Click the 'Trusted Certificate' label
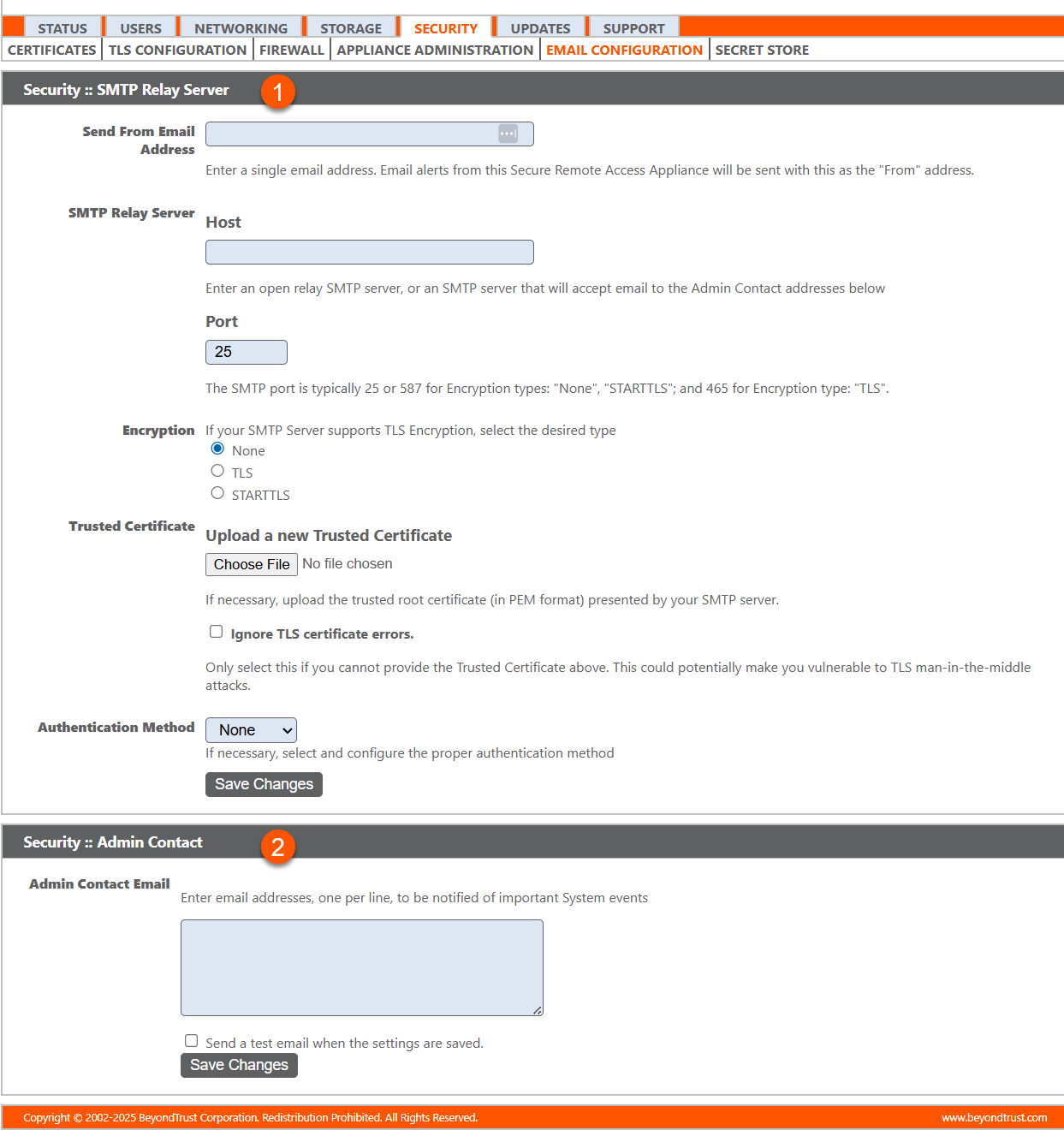 (132, 526)
